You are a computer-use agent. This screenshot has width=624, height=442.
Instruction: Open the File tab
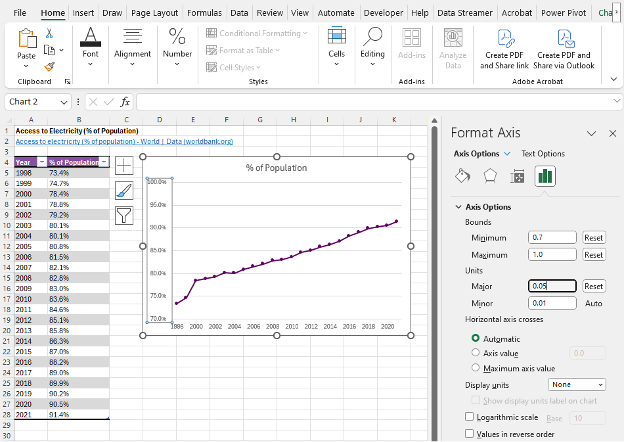pyautogui.click(x=20, y=13)
